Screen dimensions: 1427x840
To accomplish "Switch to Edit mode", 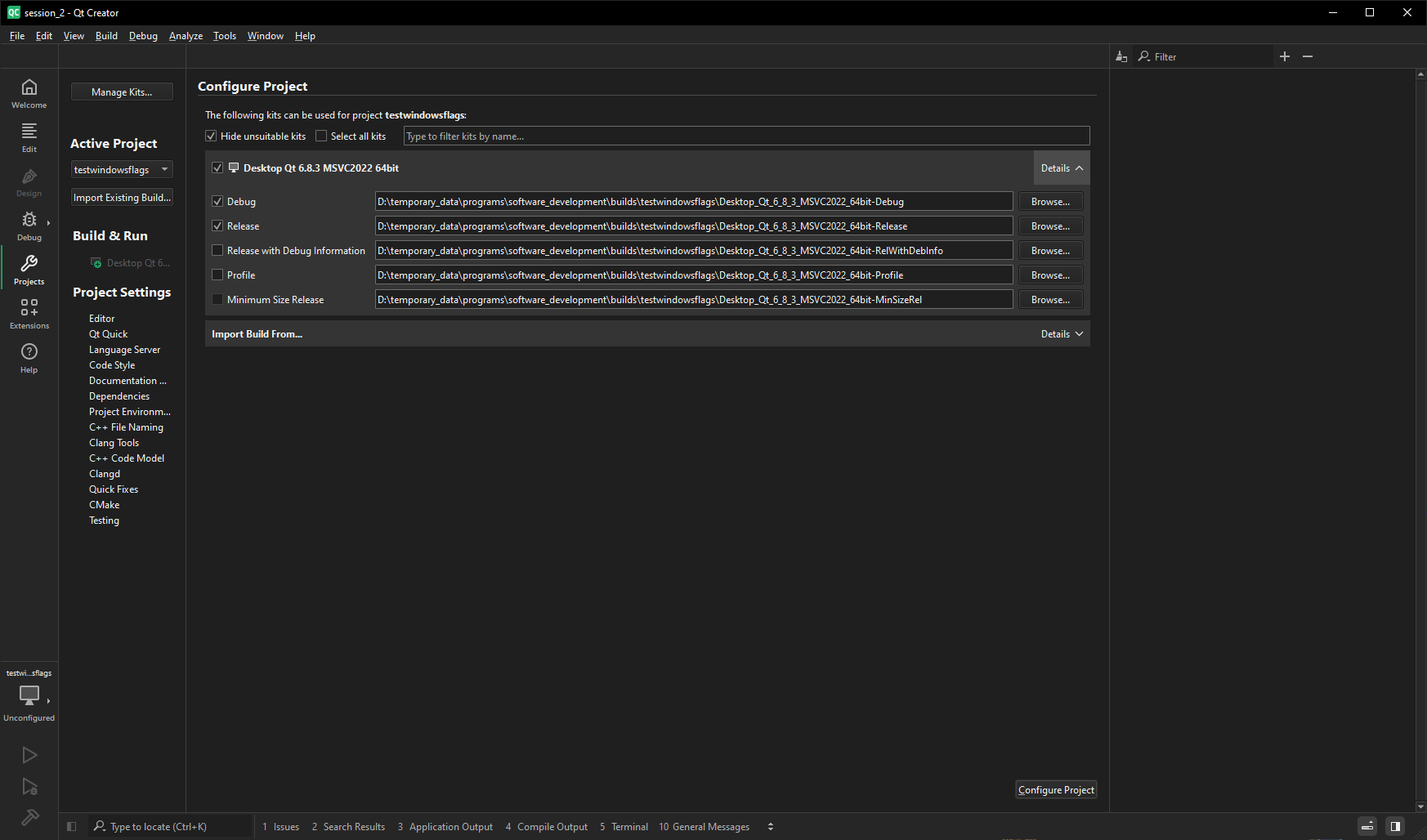I will click(29, 138).
